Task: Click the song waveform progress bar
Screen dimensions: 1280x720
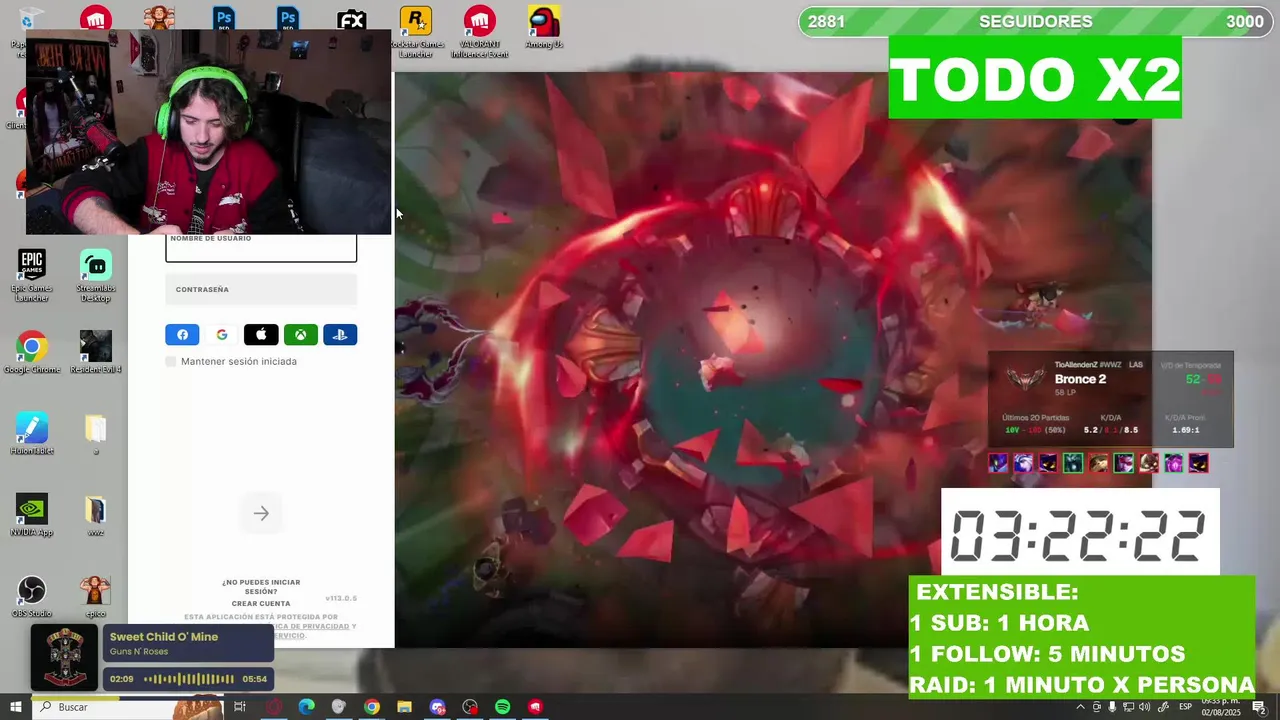Action: click(x=189, y=679)
